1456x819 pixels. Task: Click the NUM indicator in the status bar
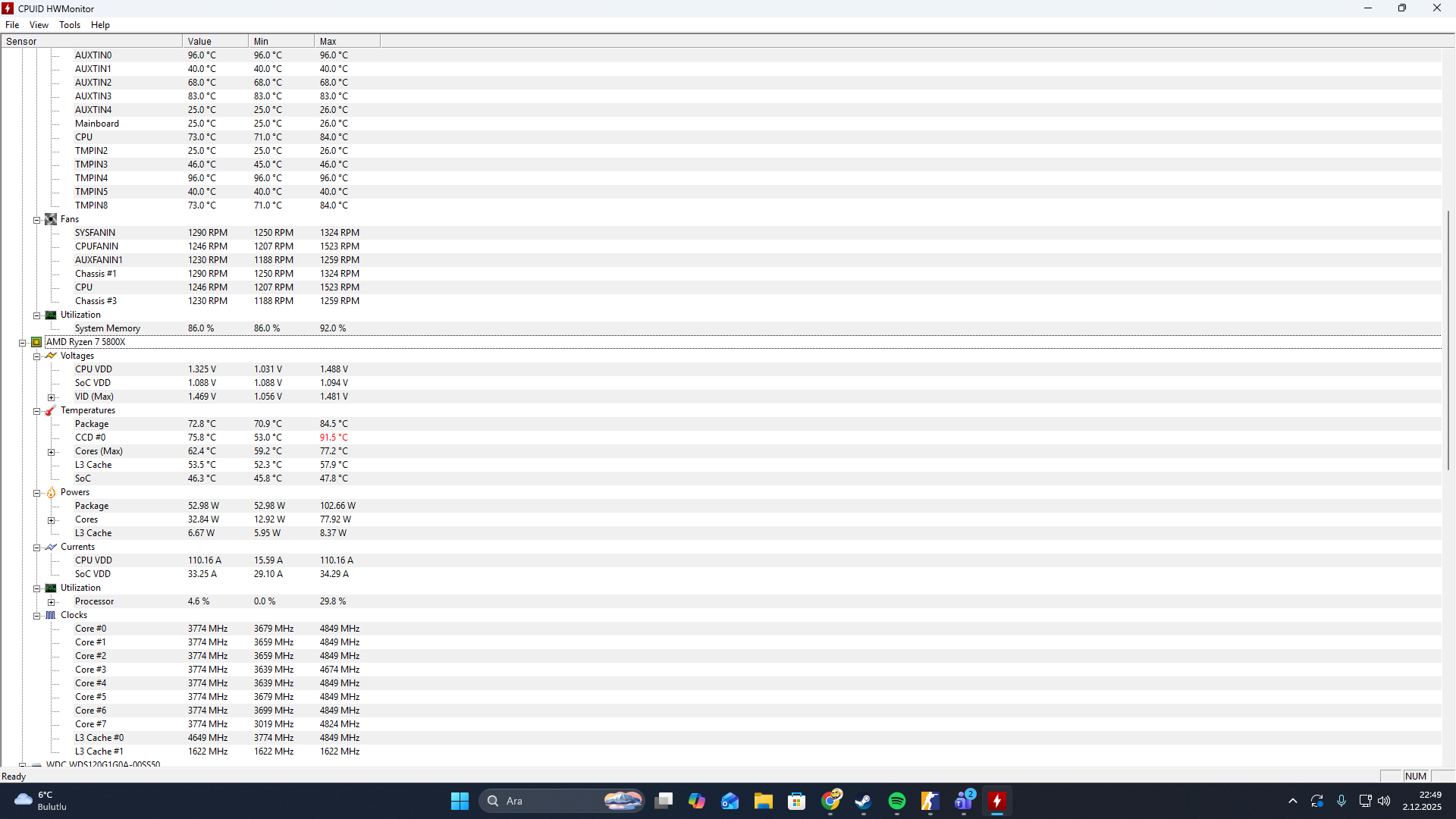coord(1415,776)
